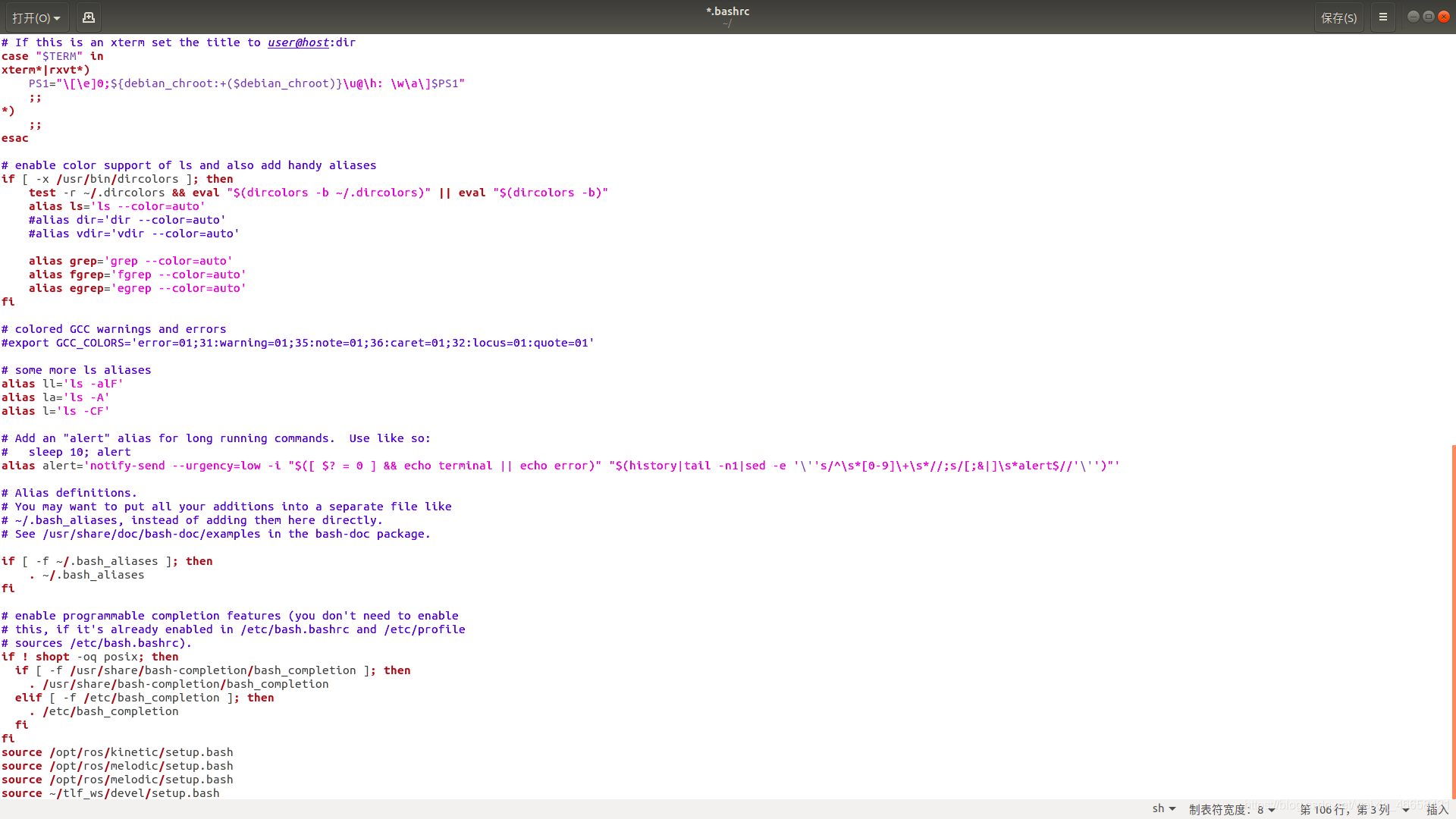Change the tab width (制表符宽度) setting
The height and width of the screenshot is (819, 1456).
1232,809
